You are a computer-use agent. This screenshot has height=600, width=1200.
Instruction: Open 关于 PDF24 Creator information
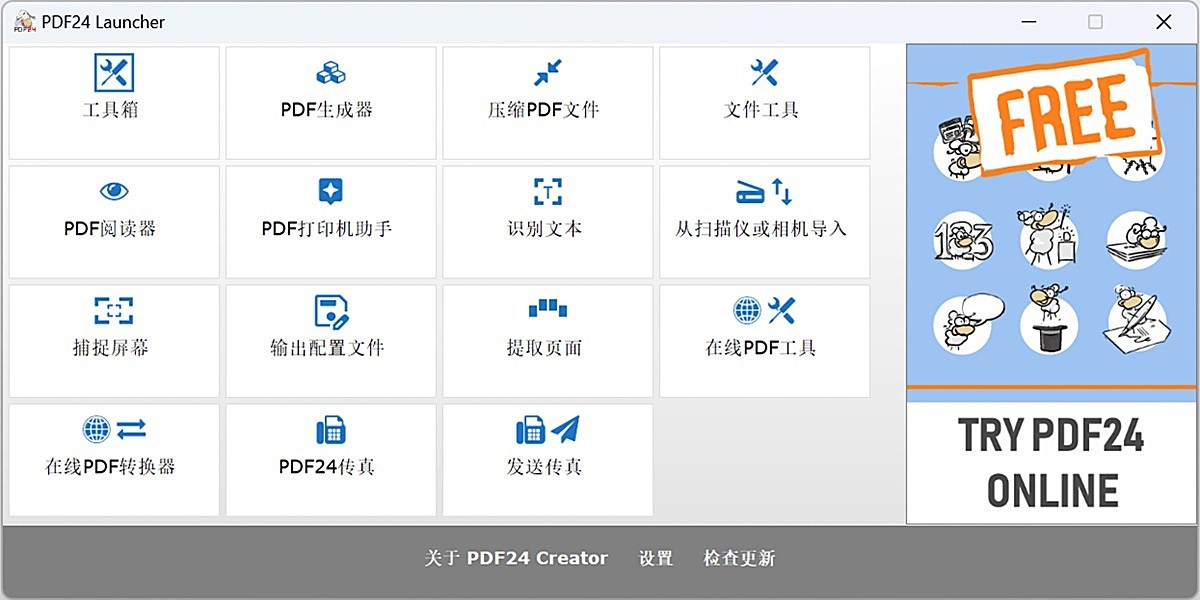point(516,558)
